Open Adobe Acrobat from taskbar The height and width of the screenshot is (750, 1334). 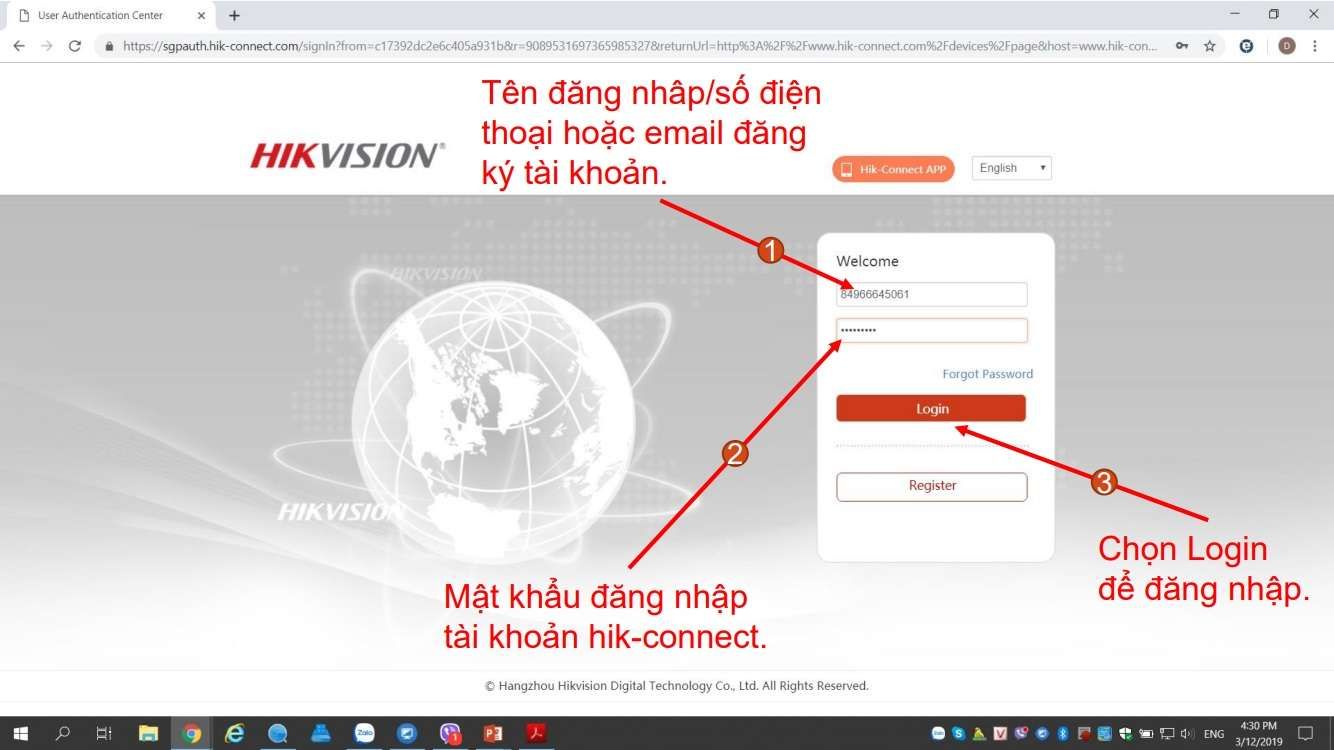pyautogui.click(x=537, y=733)
